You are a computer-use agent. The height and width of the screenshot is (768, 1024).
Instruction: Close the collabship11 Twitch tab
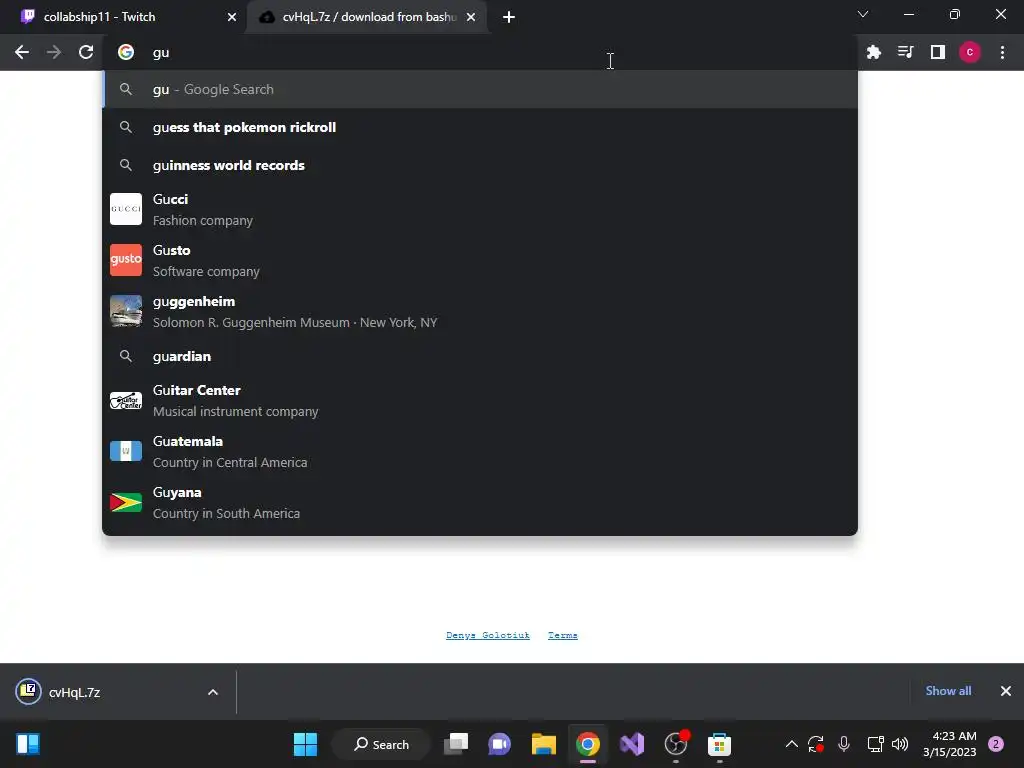point(232,17)
